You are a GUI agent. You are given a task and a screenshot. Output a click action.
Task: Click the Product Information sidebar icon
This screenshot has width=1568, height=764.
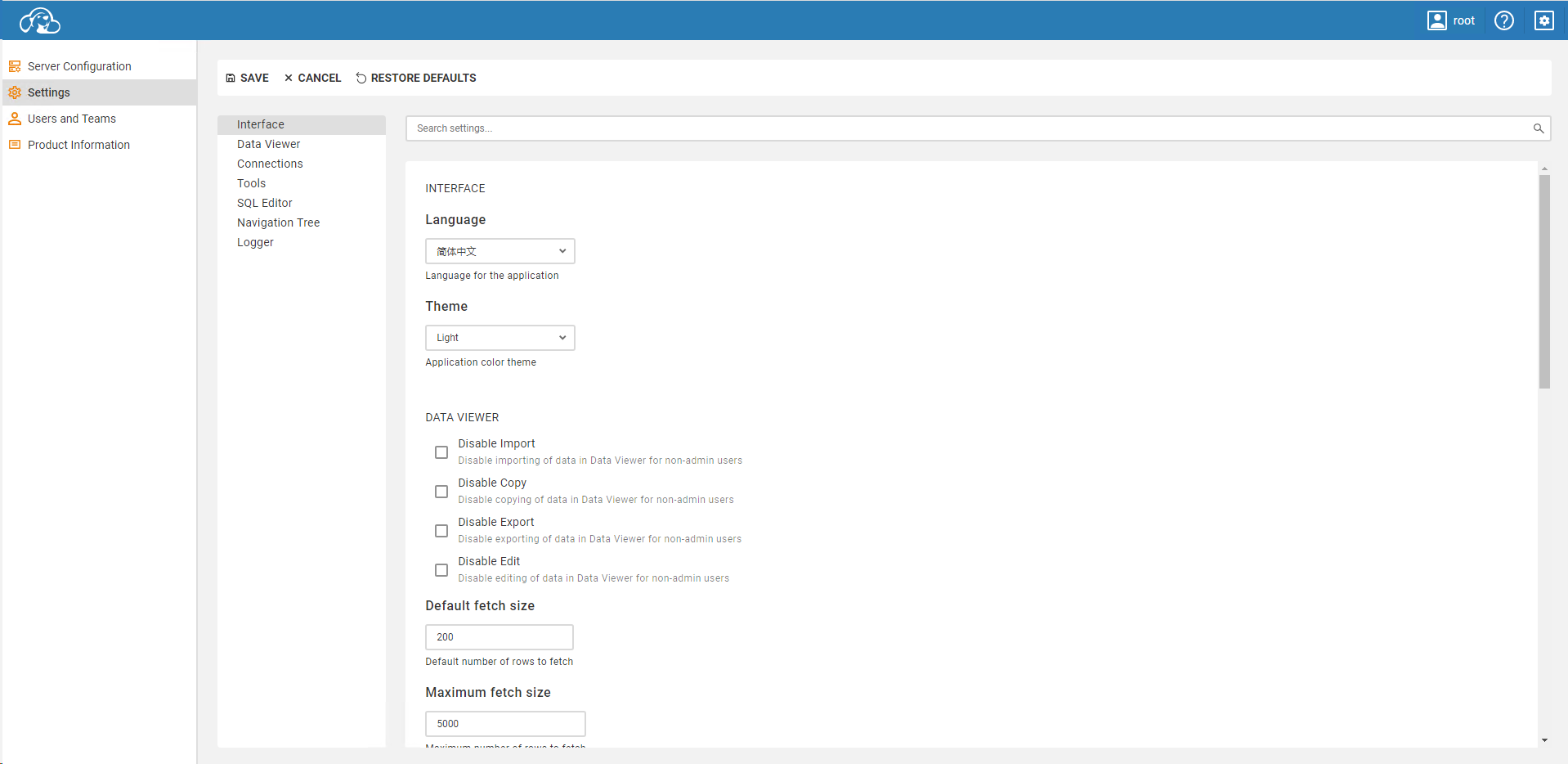[15, 145]
